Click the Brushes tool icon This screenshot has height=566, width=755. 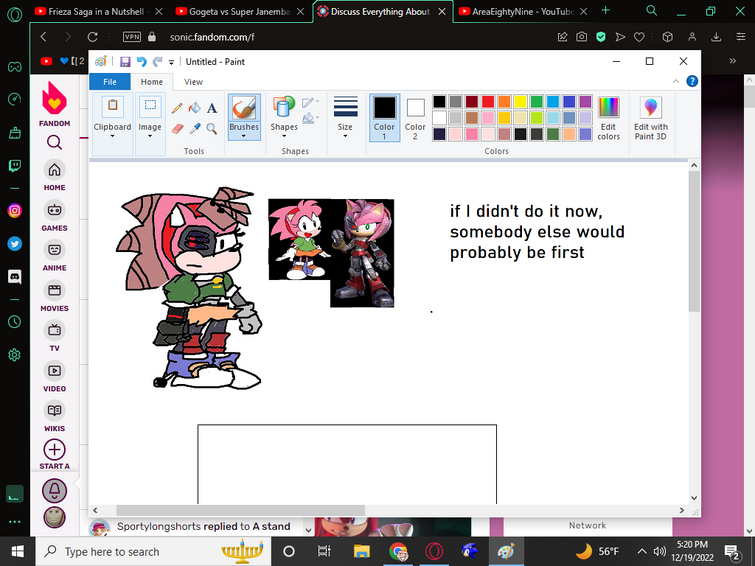tap(244, 108)
